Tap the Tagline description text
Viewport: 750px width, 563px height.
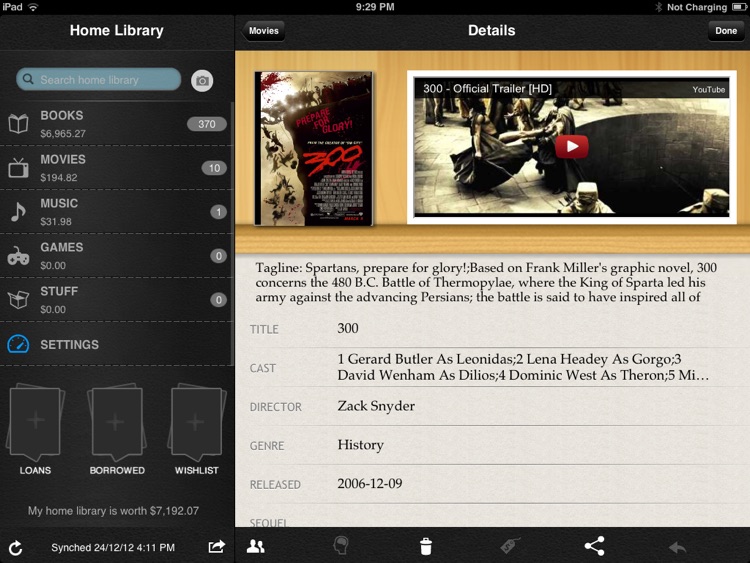486,282
